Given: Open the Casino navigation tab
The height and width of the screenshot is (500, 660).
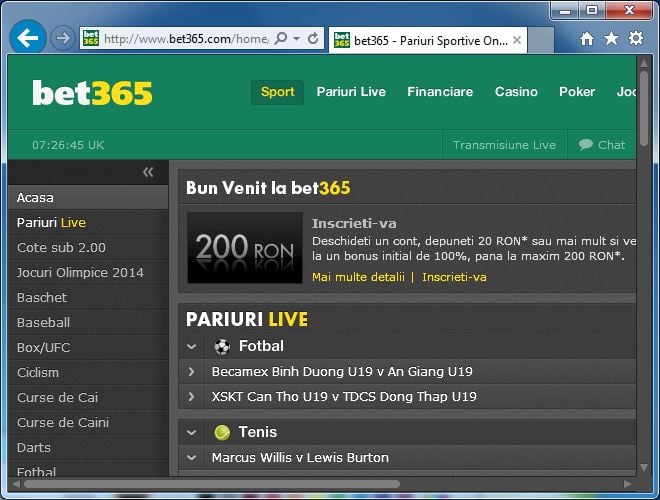Looking at the screenshot, I should point(516,92).
